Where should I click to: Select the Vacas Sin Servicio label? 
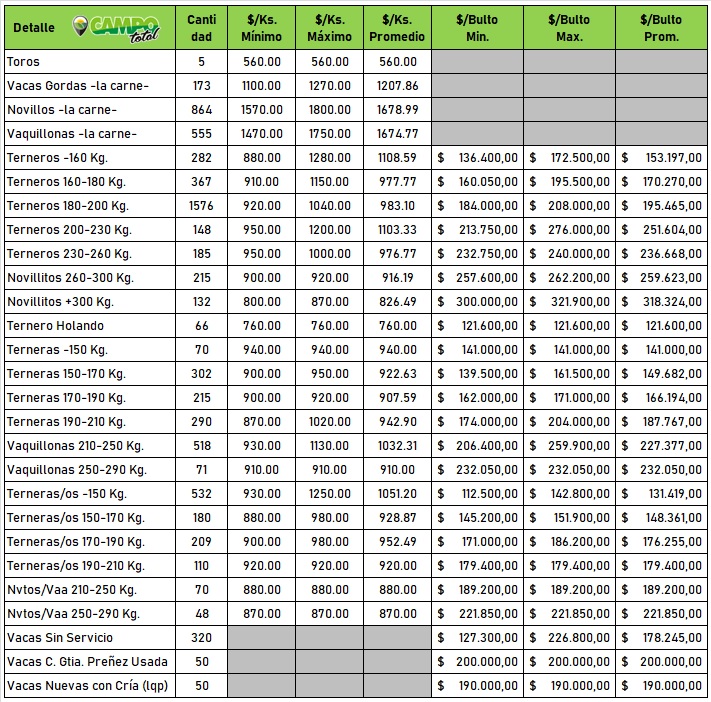click(x=60, y=638)
